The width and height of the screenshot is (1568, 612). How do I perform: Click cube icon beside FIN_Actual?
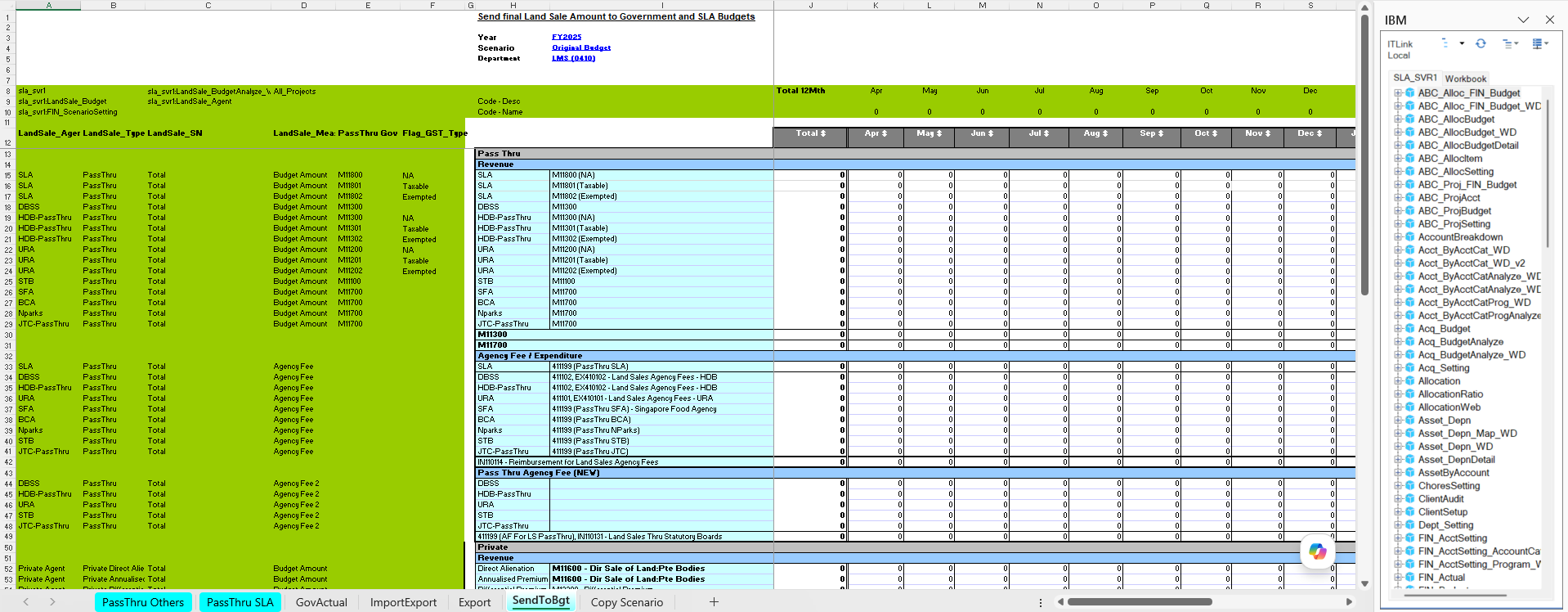point(1409,578)
